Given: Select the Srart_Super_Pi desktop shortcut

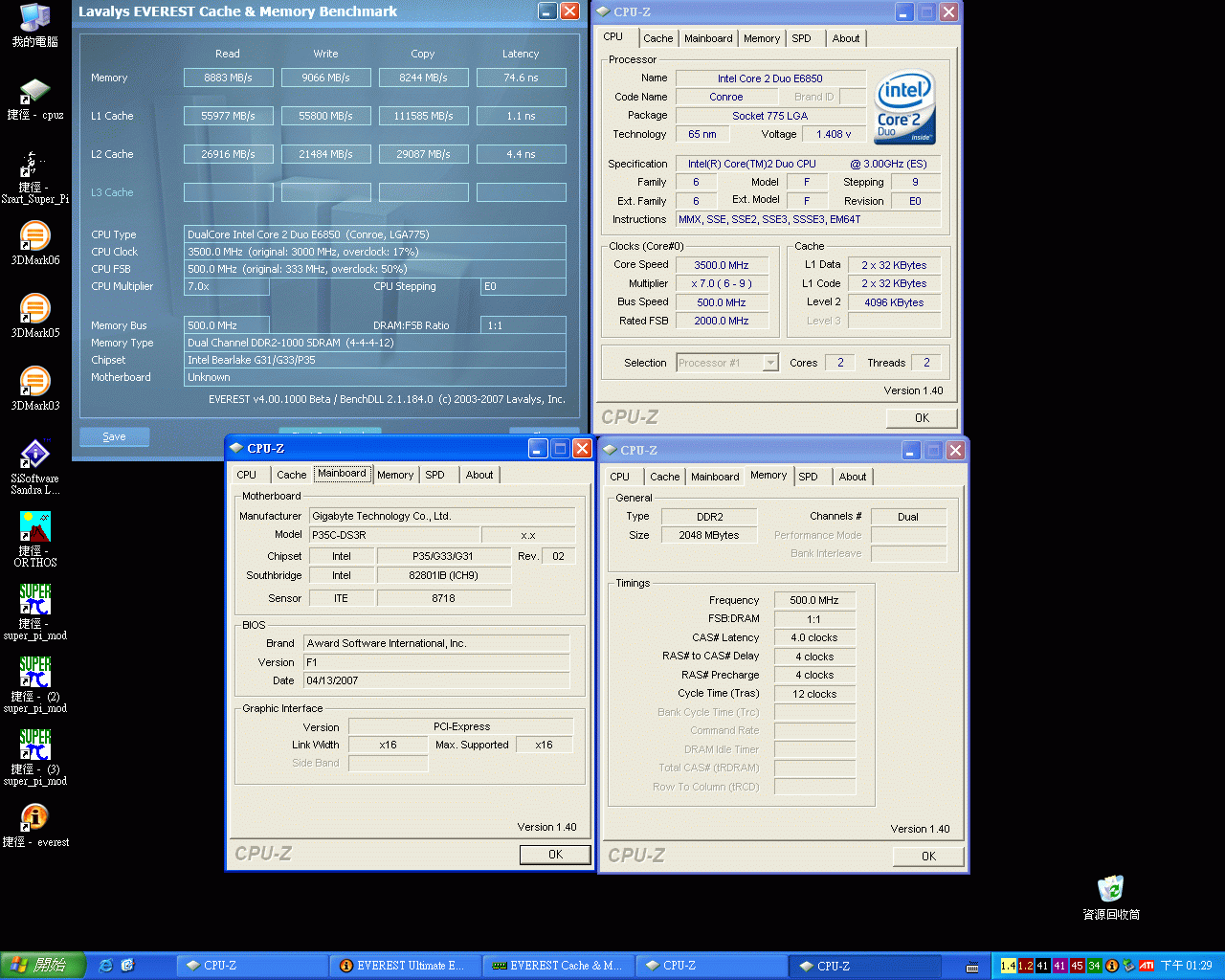Looking at the screenshot, I should pos(35,177).
